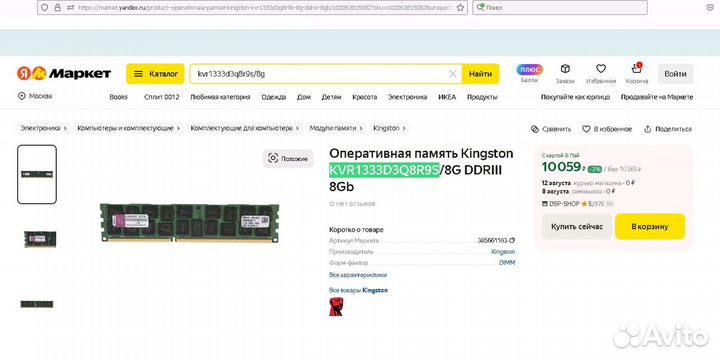This screenshot has width=720, height=361.
Task: Open the Books category
Action: [x=118, y=97]
